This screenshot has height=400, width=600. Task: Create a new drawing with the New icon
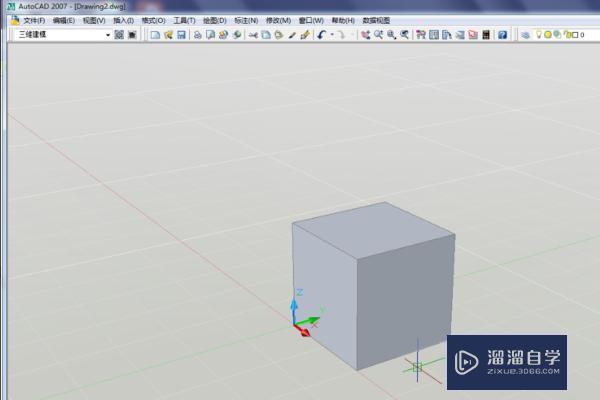click(155, 35)
